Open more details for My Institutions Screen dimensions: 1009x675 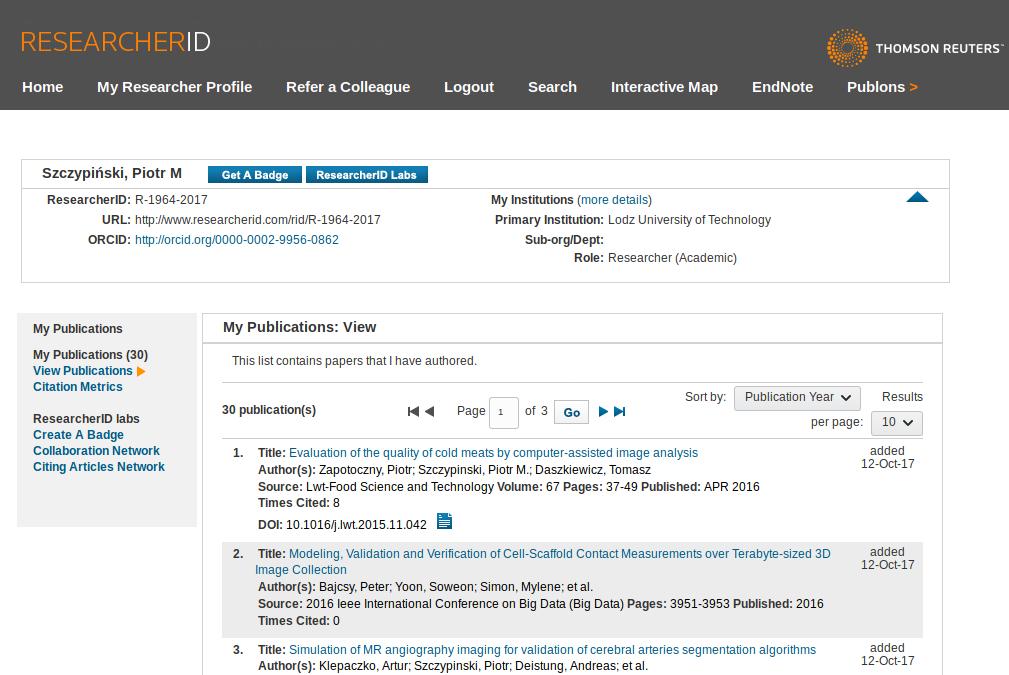[615, 200]
